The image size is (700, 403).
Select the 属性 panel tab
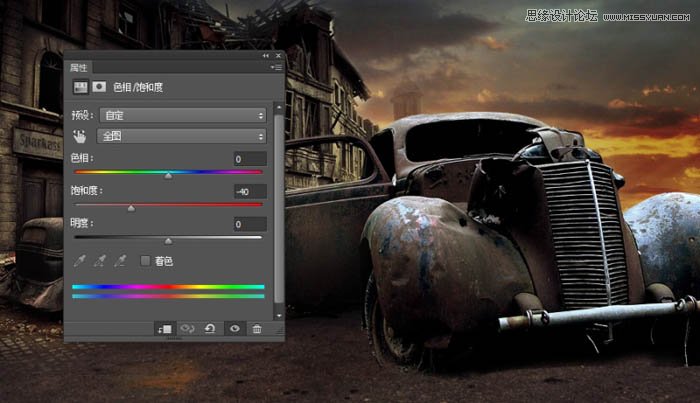pos(79,68)
